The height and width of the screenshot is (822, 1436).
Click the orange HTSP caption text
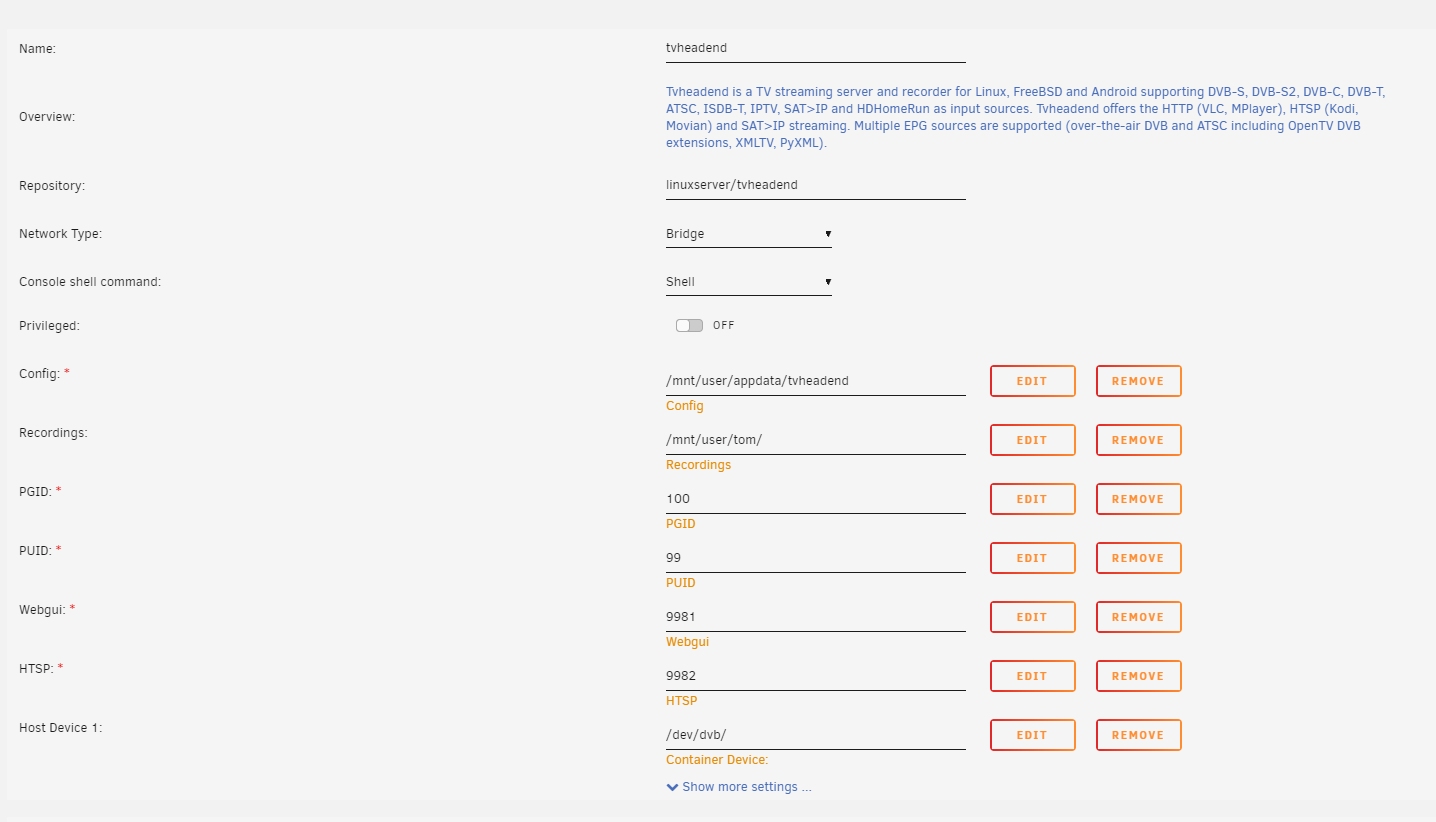[682, 701]
